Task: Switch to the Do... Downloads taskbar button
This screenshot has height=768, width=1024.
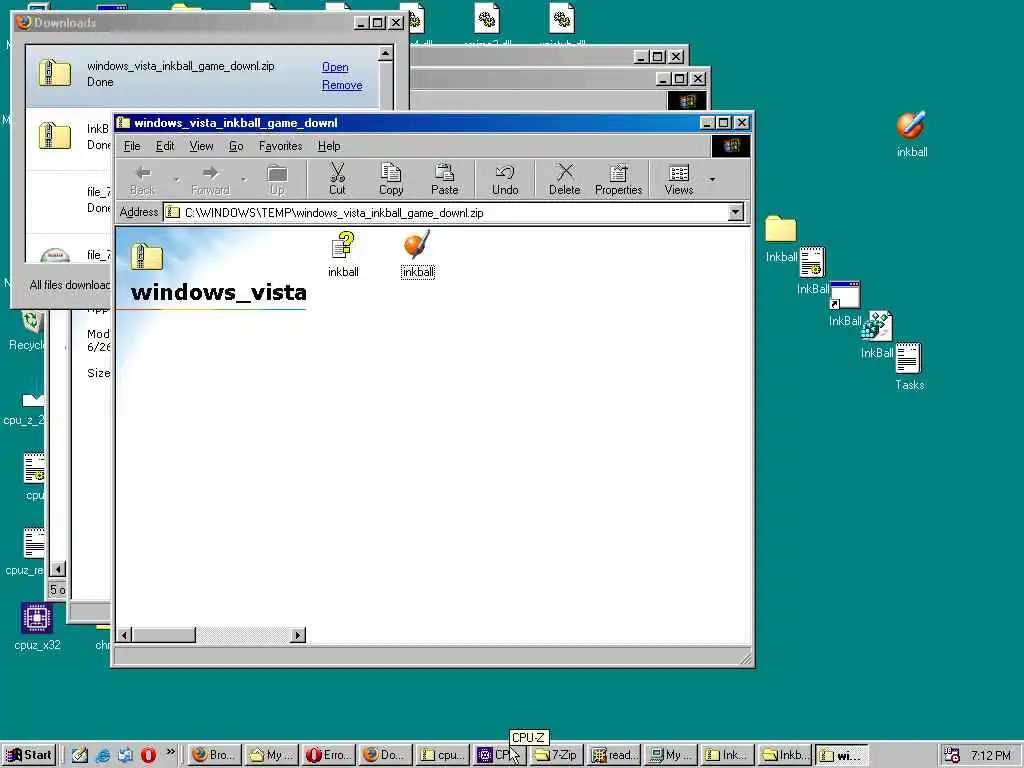Action: [387, 755]
